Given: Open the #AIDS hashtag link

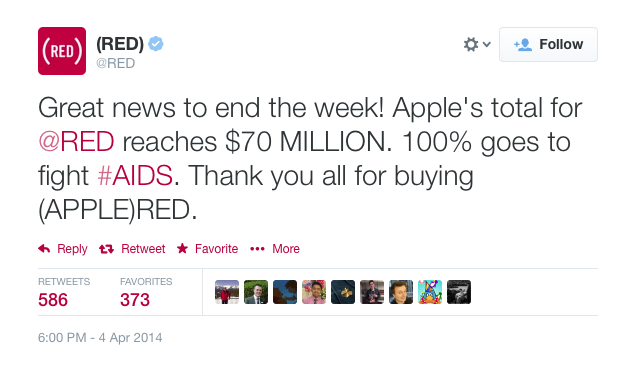Looking at the screenshot, I should [x=135, y=176].
